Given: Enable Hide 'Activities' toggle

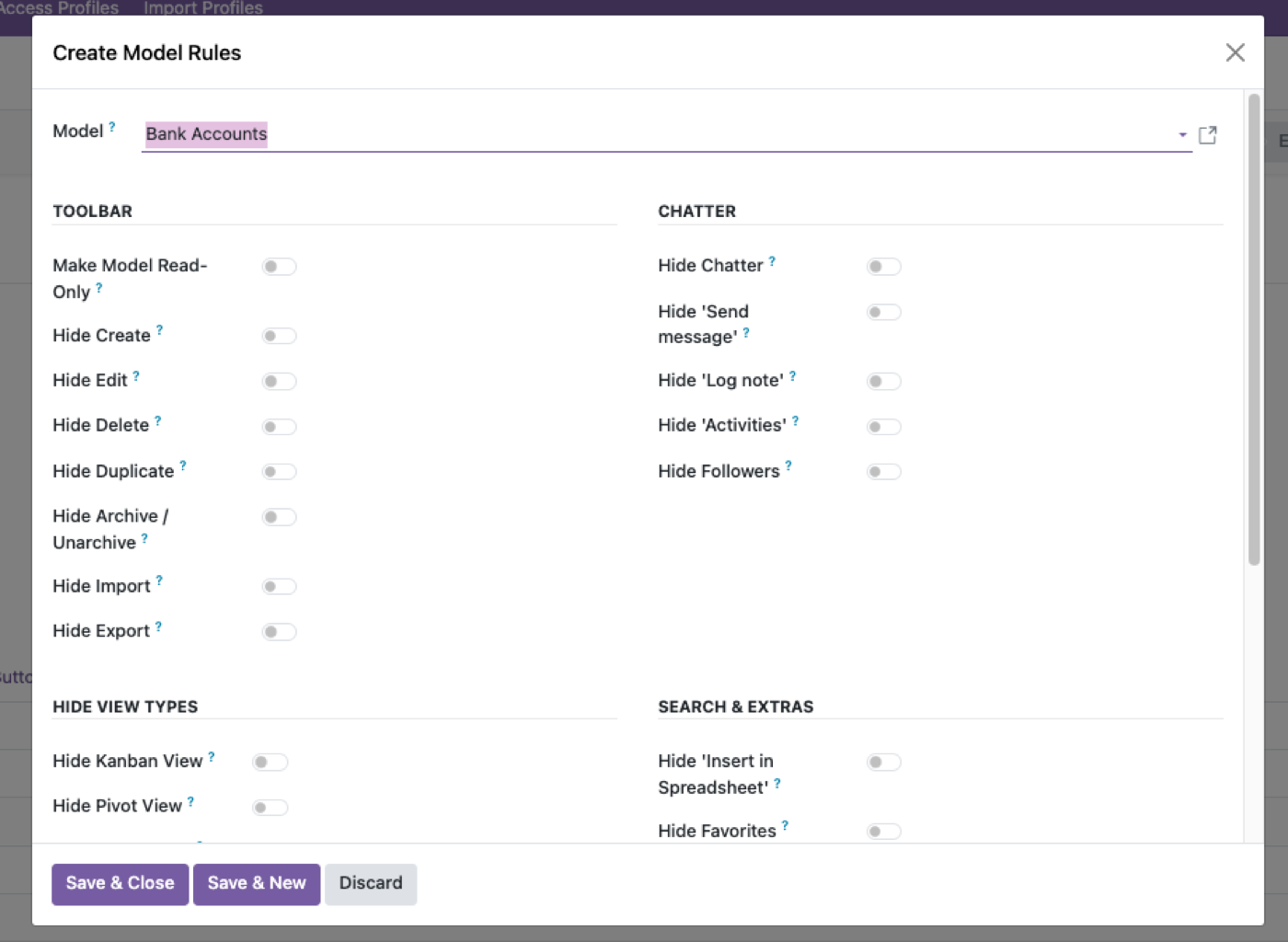Looking at the screenshot, I should [884, 427].
